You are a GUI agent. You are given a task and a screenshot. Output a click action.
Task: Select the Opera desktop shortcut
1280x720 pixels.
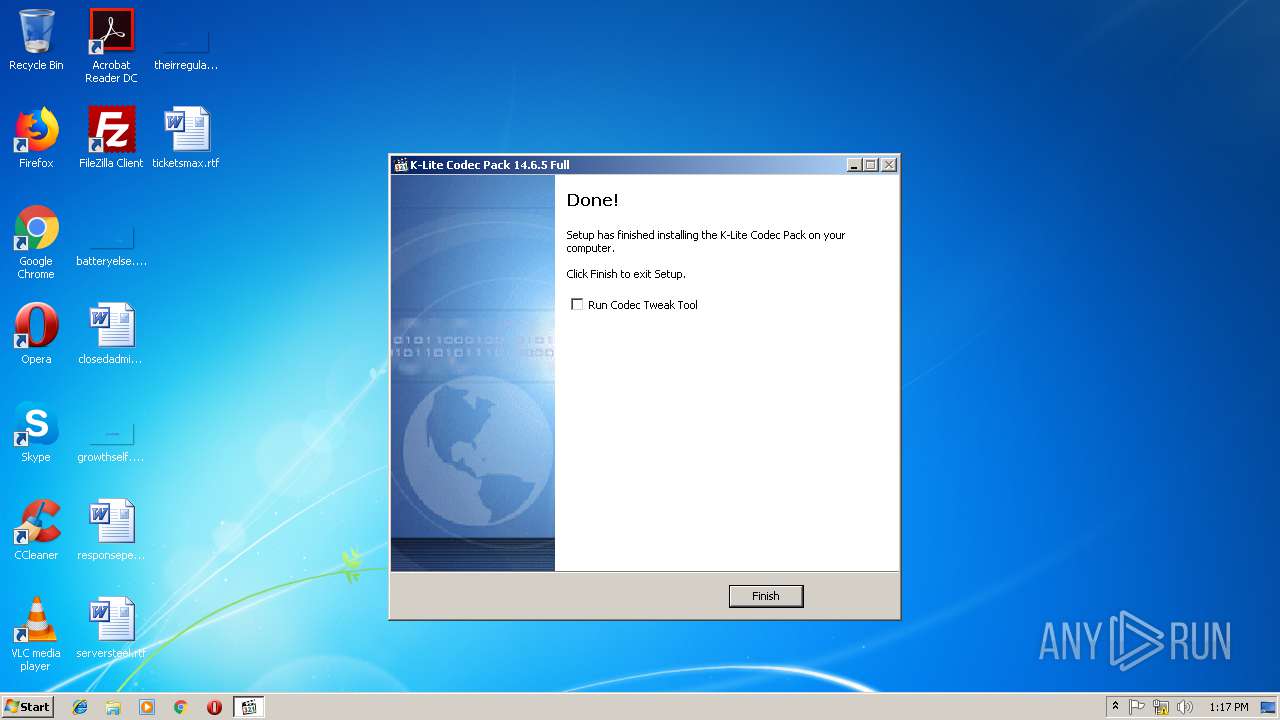coord(36,334)
